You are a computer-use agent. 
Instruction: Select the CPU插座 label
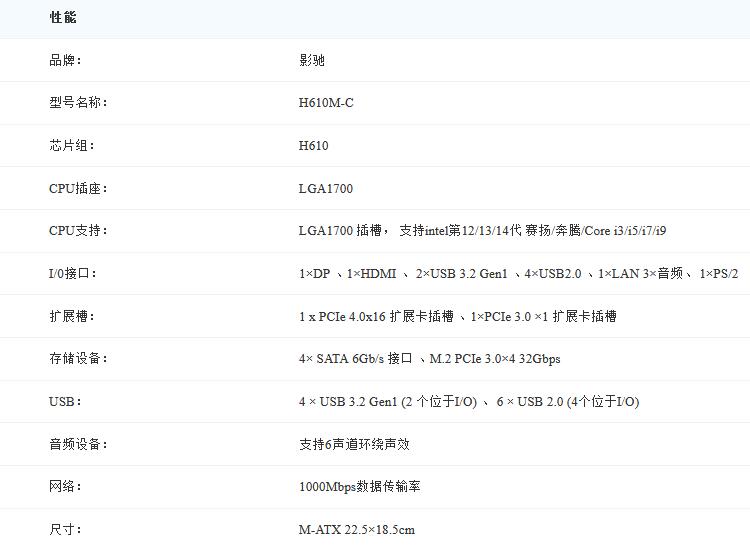(78, 188)
